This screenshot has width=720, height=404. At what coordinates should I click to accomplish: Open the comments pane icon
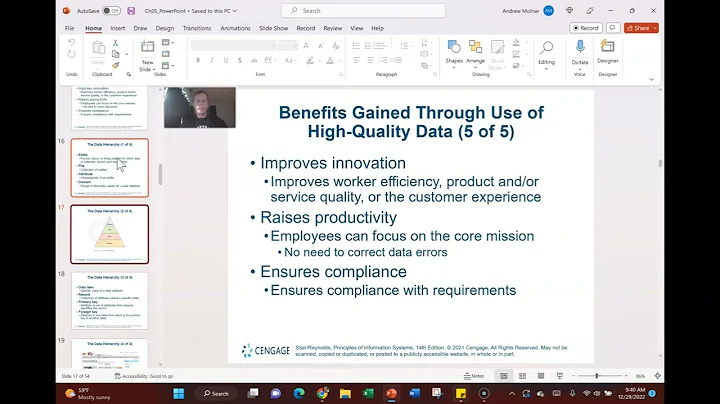(613, 28)
